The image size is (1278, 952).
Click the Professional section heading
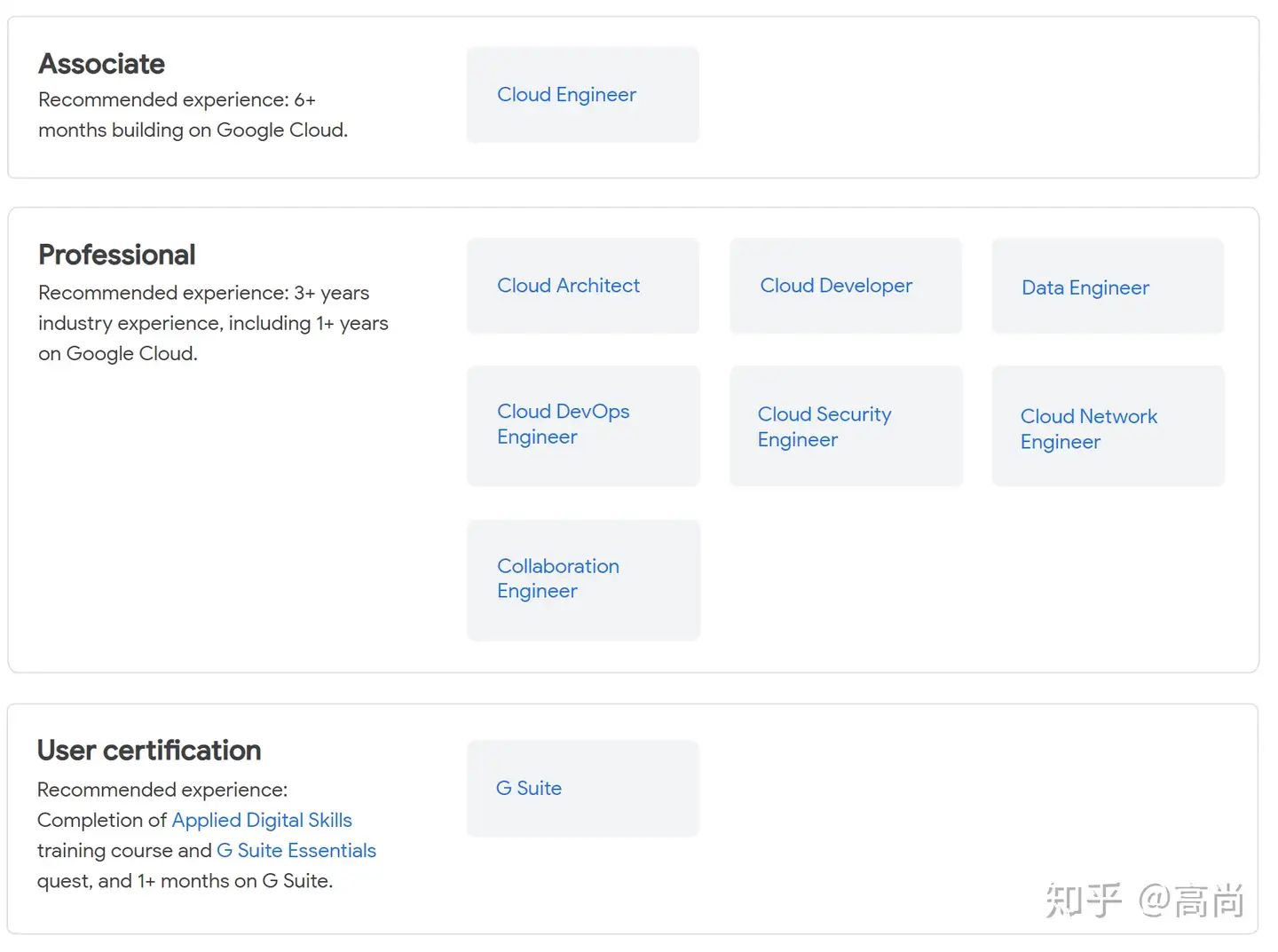[x=117, y=256]
